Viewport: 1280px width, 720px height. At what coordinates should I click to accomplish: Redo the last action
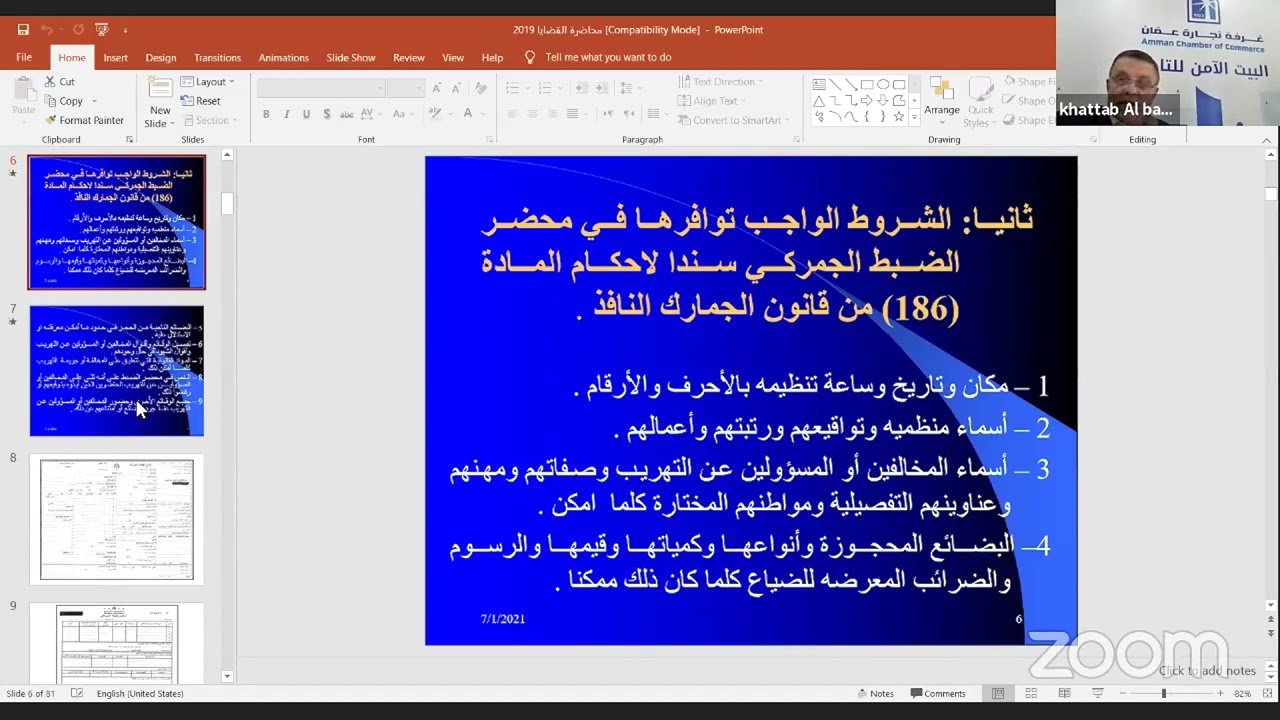click(x=78, y=30)
